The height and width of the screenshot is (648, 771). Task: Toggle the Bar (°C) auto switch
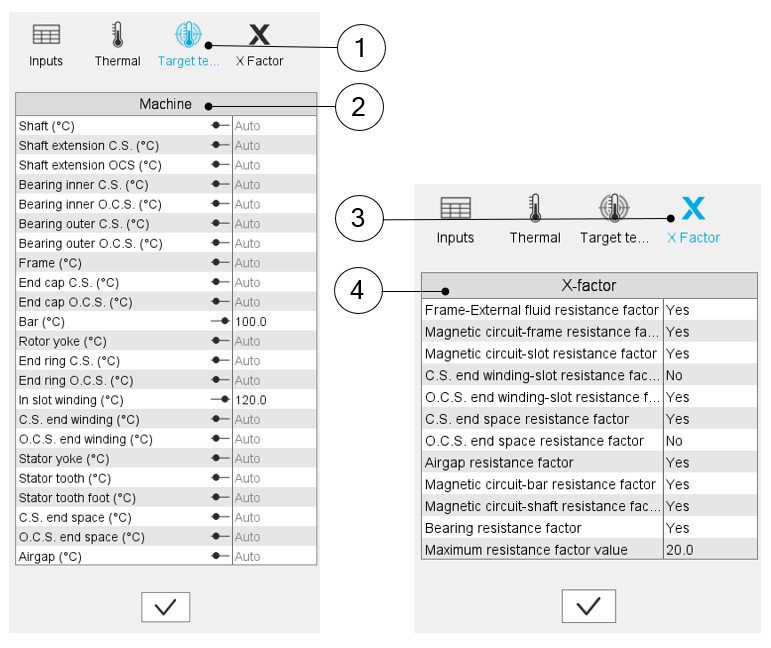(220, 321)
